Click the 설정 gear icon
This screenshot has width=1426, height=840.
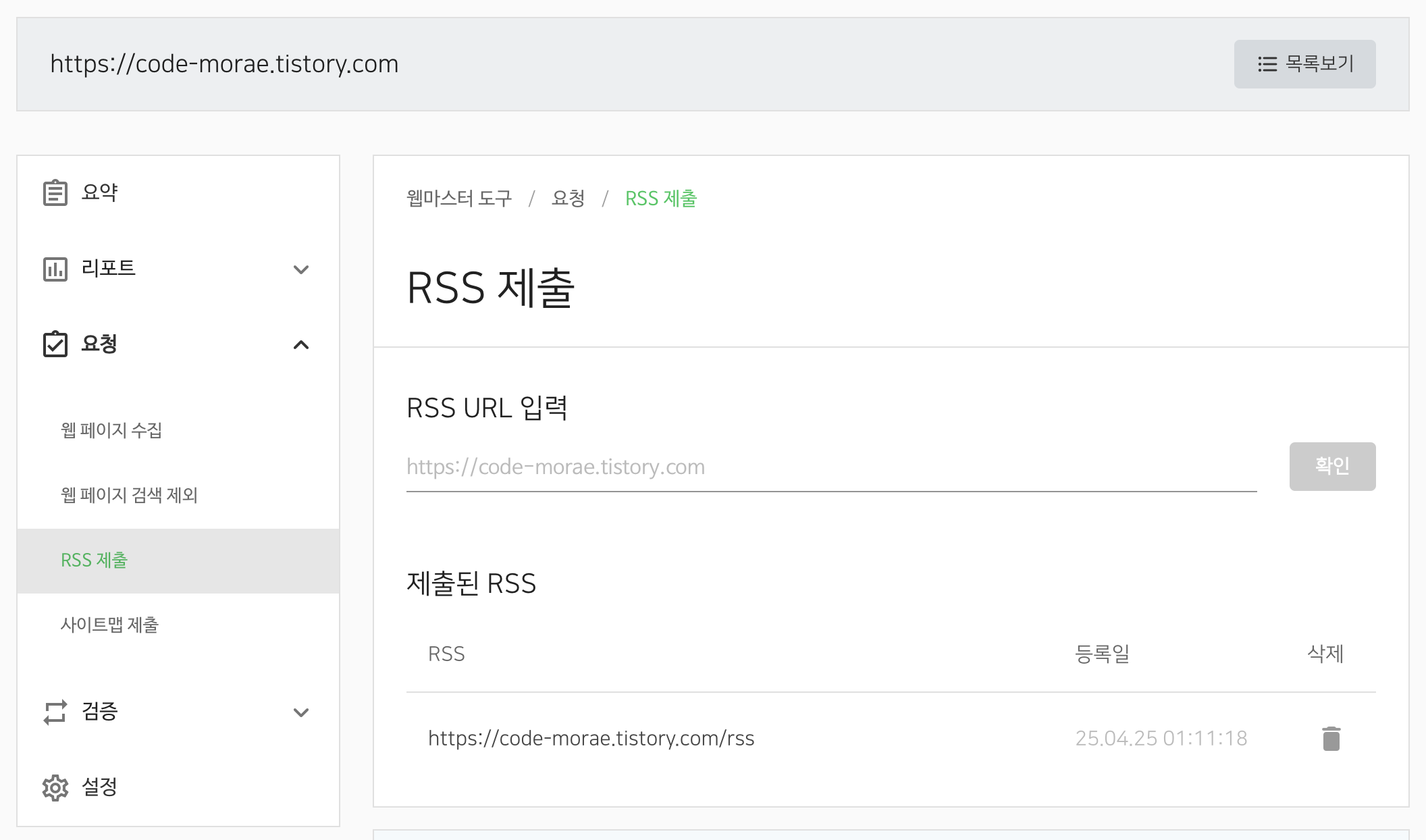point(55,787)
